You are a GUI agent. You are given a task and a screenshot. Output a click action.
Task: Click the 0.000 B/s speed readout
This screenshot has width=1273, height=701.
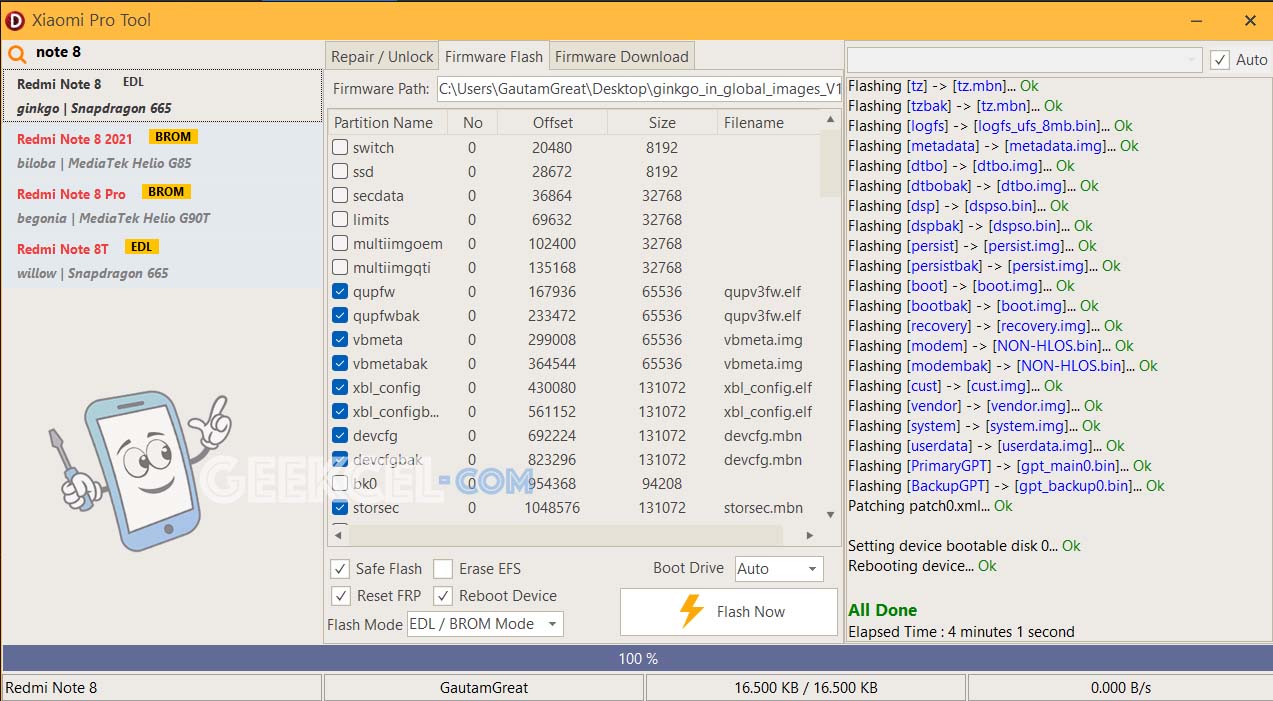(x=1119, y=688)
